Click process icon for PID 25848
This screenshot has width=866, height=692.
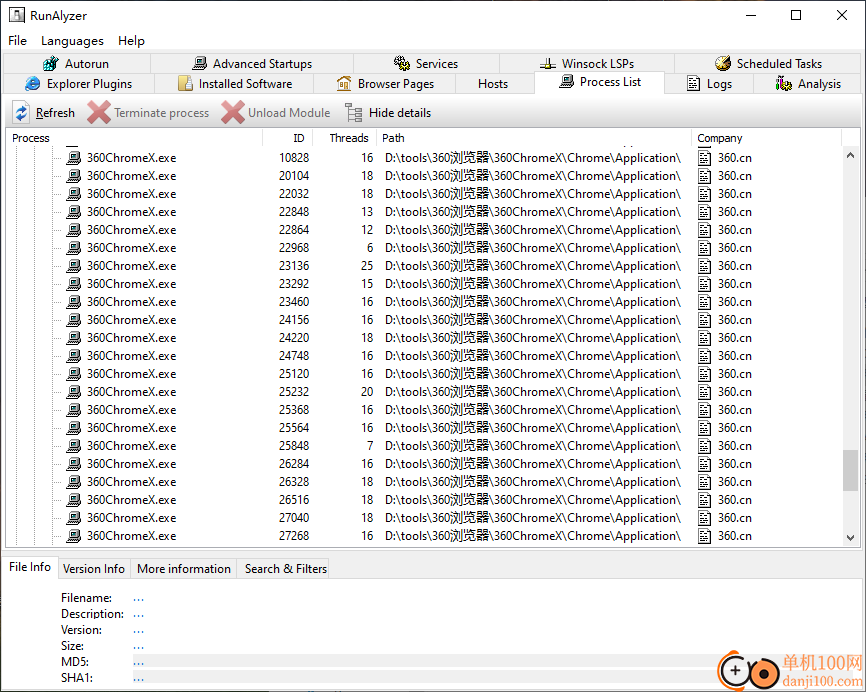coord(73,446)
